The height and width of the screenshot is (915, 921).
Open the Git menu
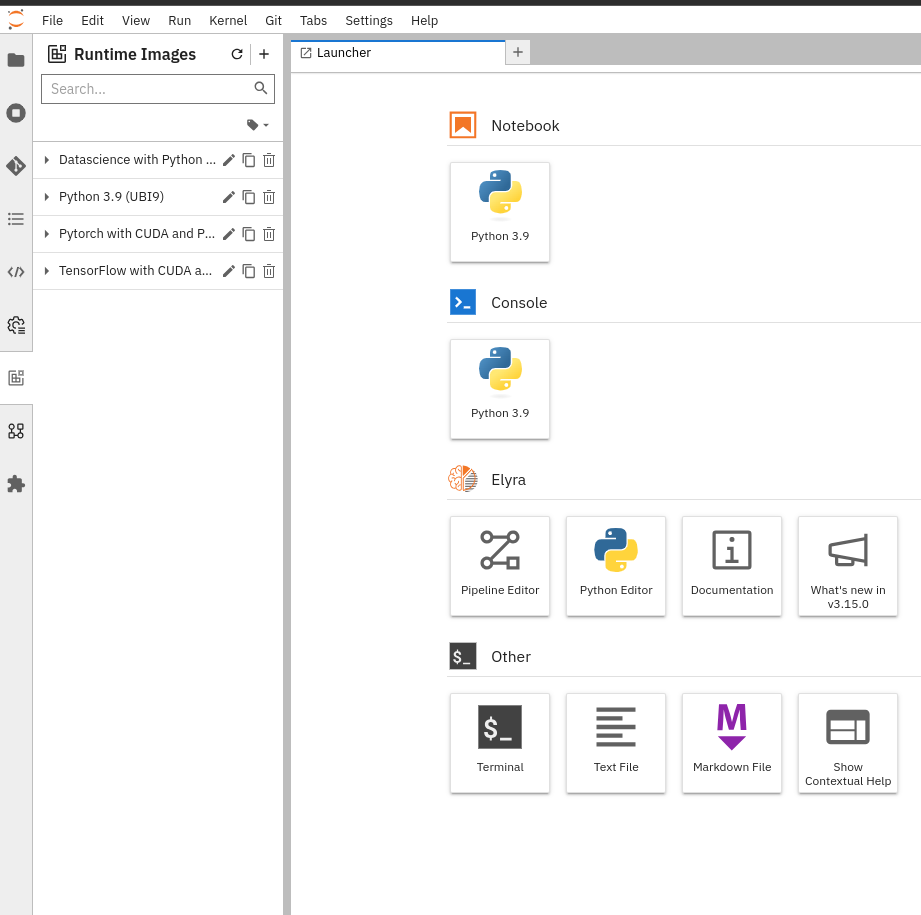pos(273,21)
